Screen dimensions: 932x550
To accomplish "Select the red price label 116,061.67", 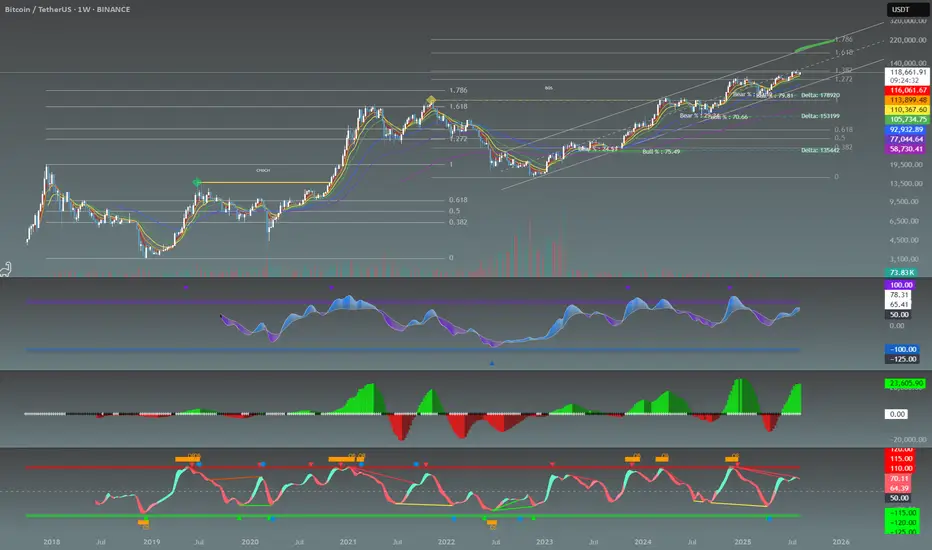I will [x=907, y=90].
